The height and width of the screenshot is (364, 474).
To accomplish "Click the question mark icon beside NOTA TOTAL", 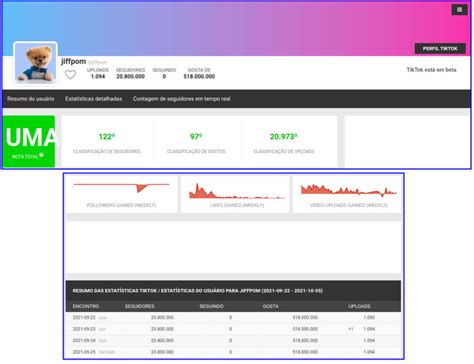I will tap(41, 155).
